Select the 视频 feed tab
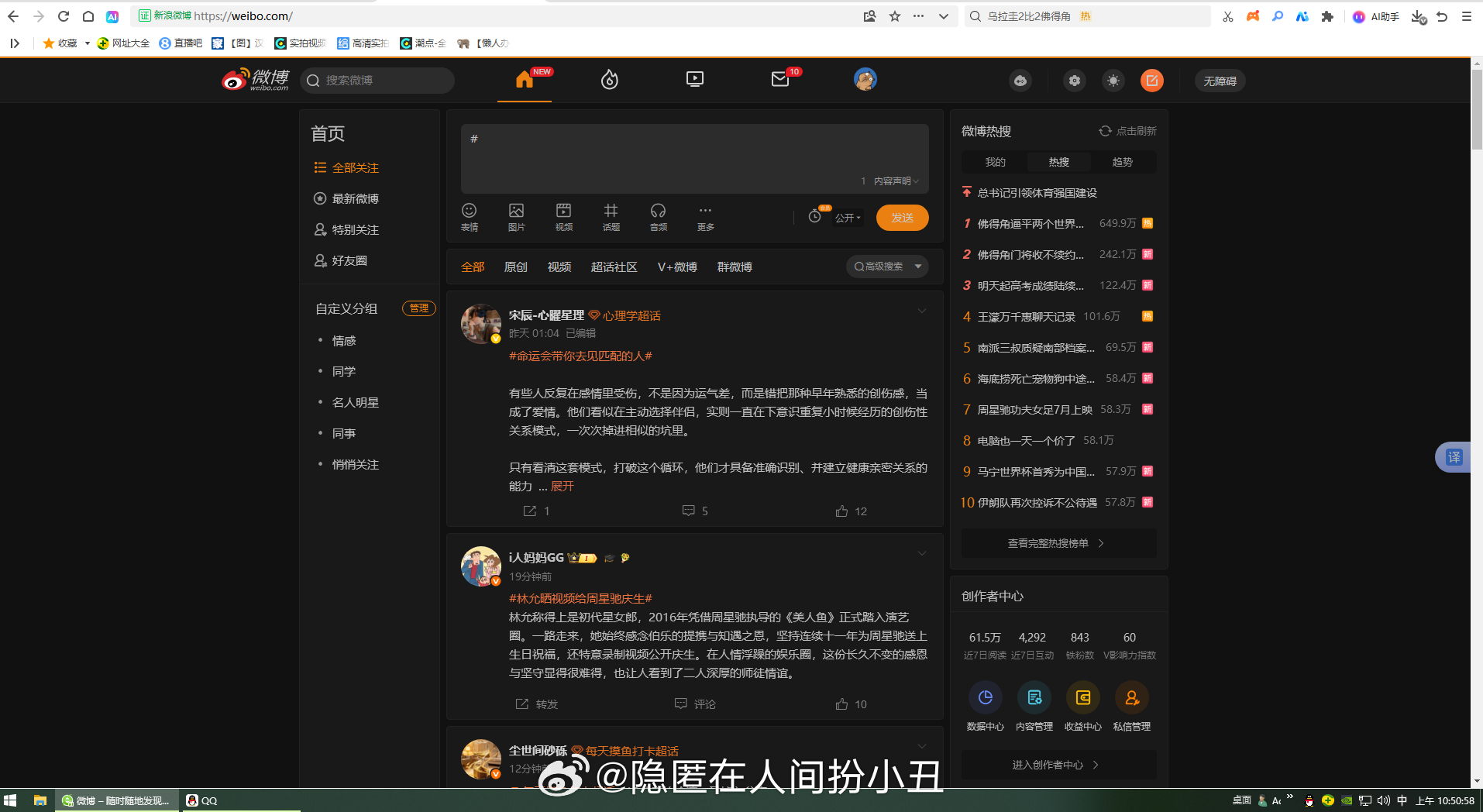Image resolution: width=1483 pixels, height=812 pixels. point(559,267)
